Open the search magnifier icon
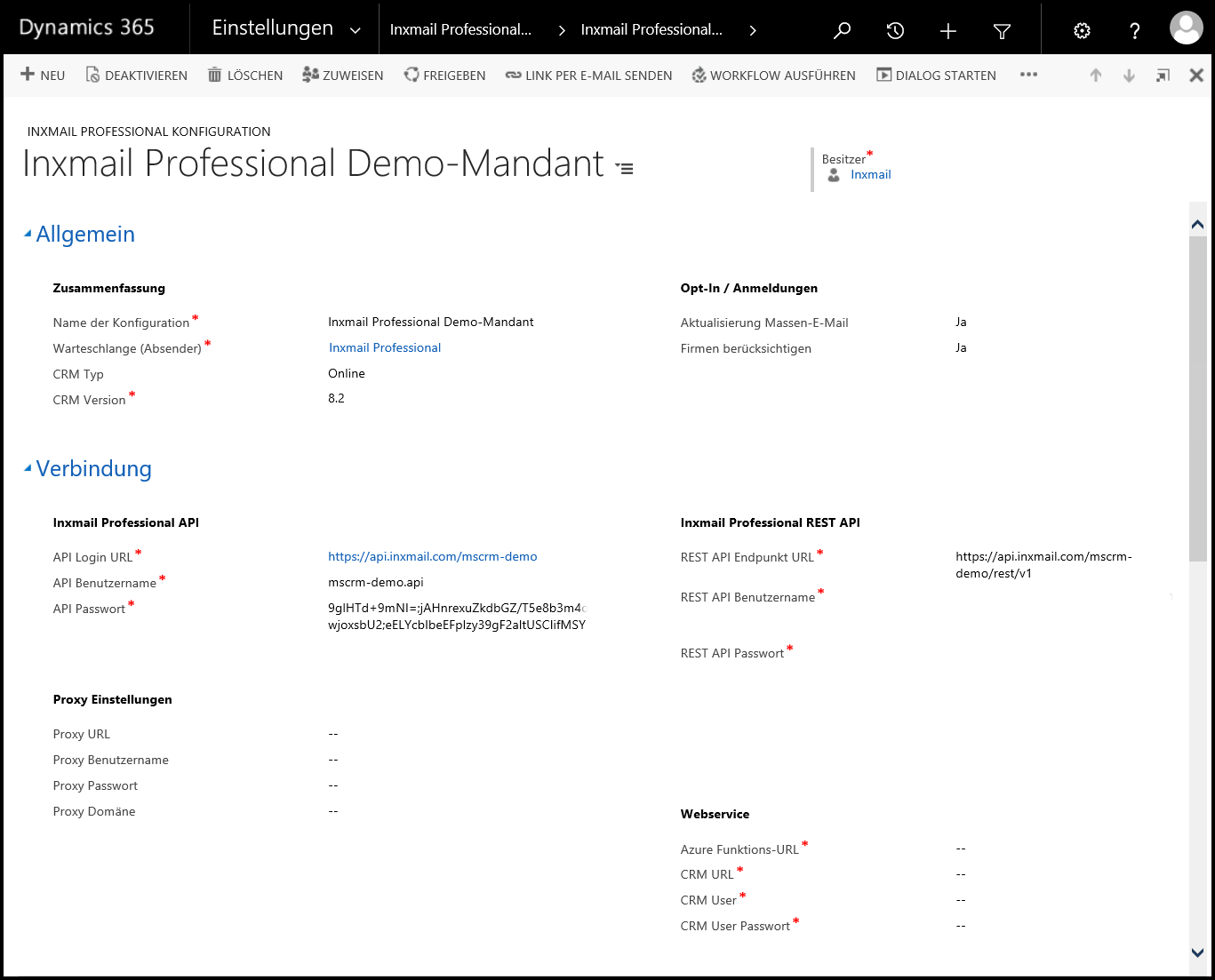 (842, 30)
